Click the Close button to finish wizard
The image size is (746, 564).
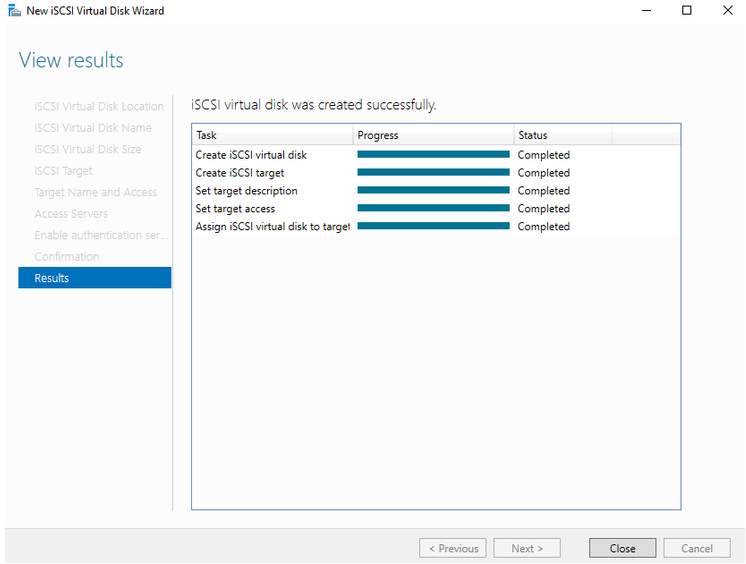622,548
